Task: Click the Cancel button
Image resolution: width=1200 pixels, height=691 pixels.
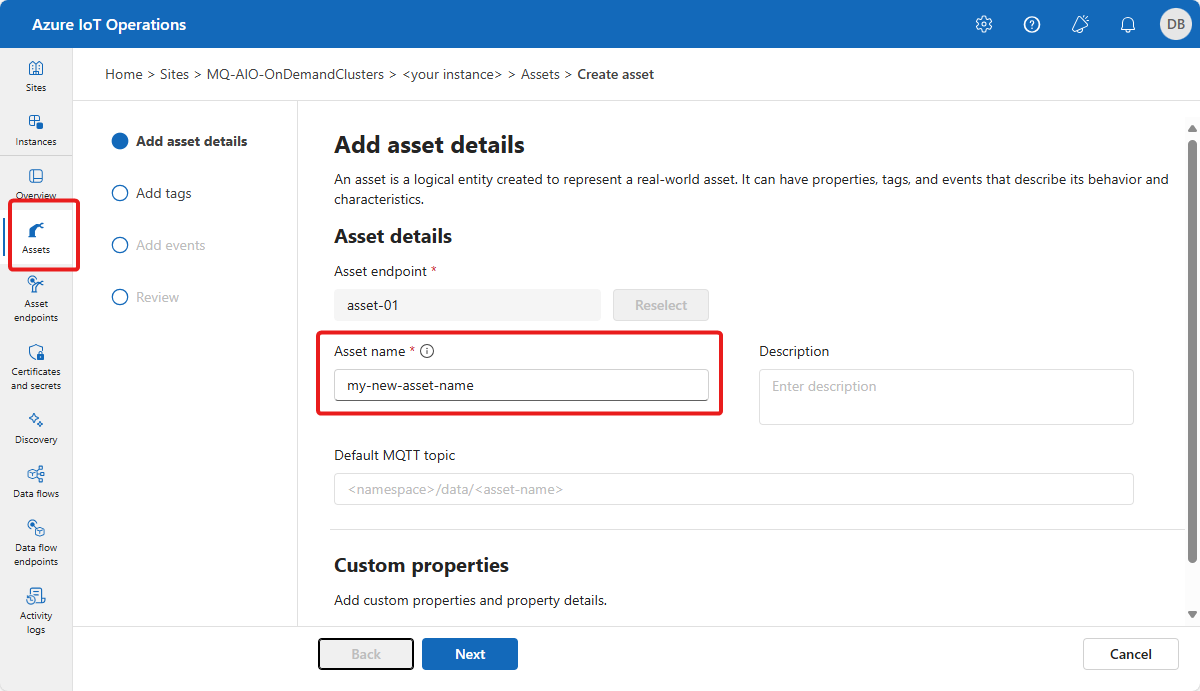Action: click(1131, 654)
